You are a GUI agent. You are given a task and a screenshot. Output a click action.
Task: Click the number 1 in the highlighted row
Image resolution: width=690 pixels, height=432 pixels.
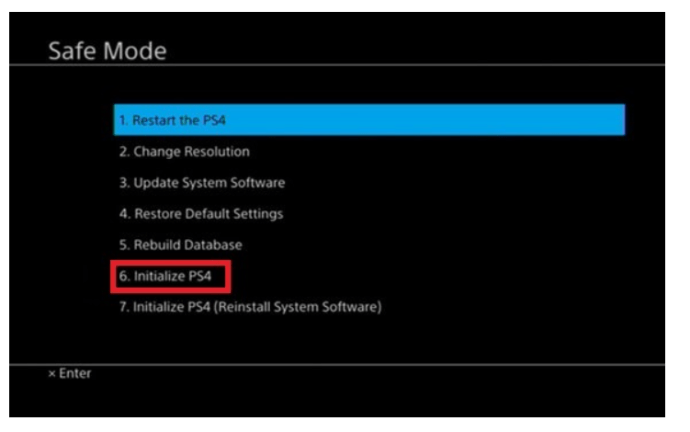123,120
